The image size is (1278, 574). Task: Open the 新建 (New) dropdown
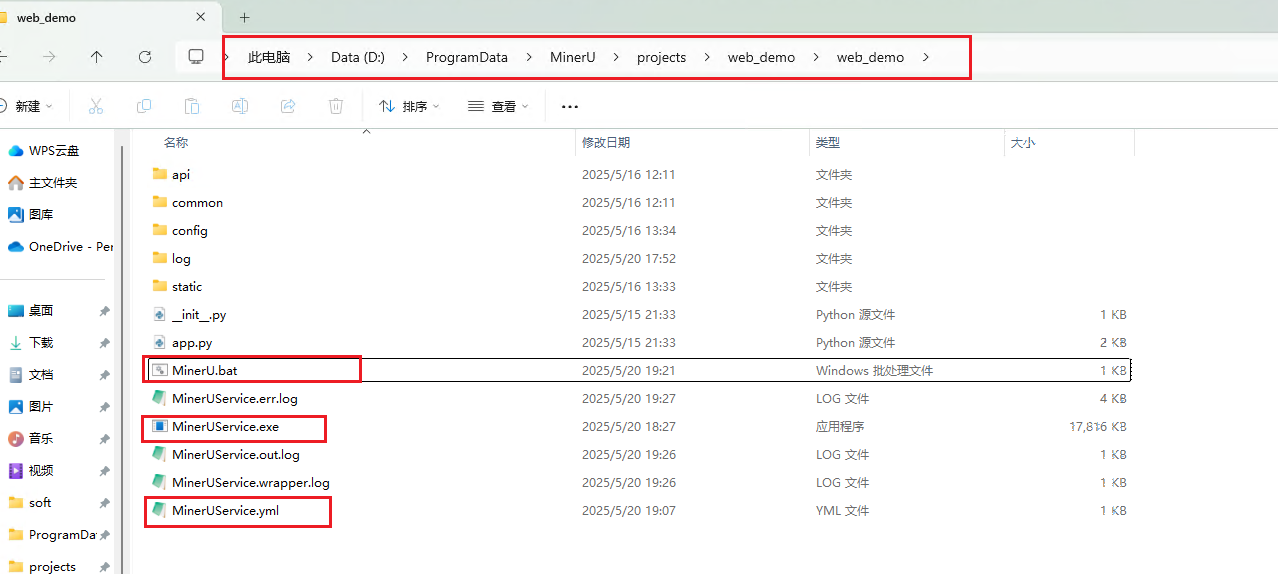point(26,106)
